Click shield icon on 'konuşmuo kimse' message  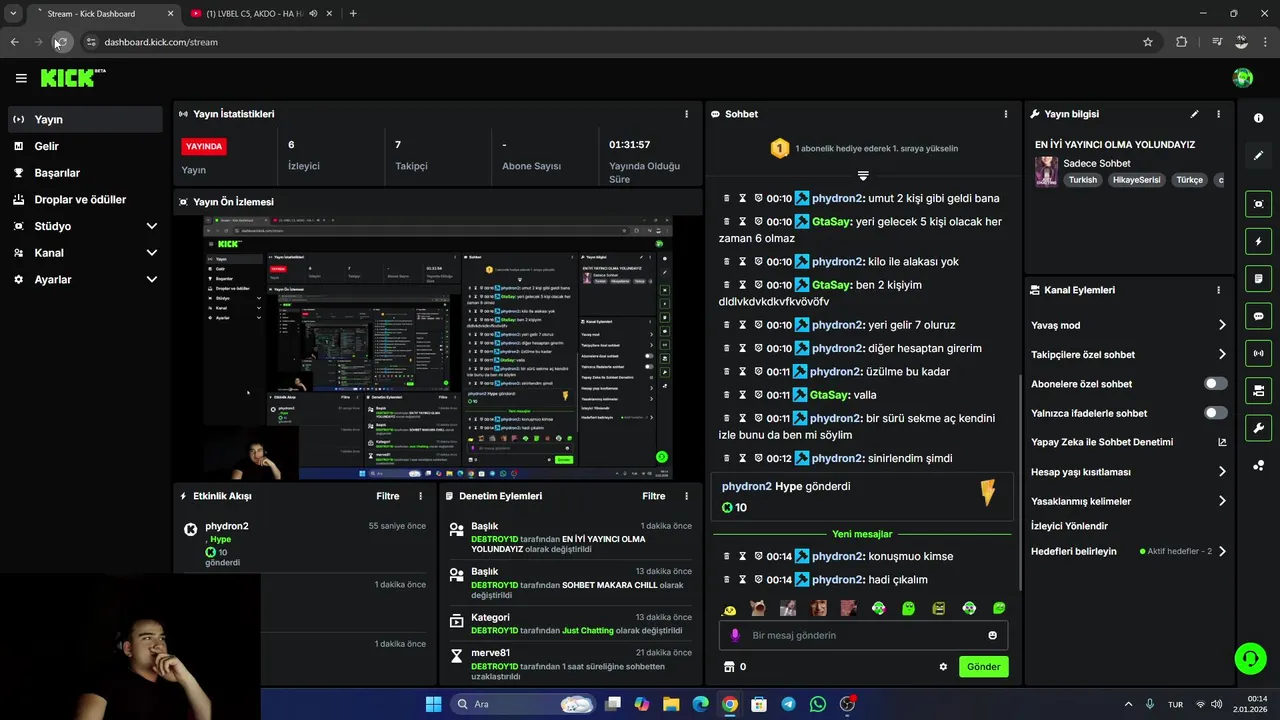758,556
